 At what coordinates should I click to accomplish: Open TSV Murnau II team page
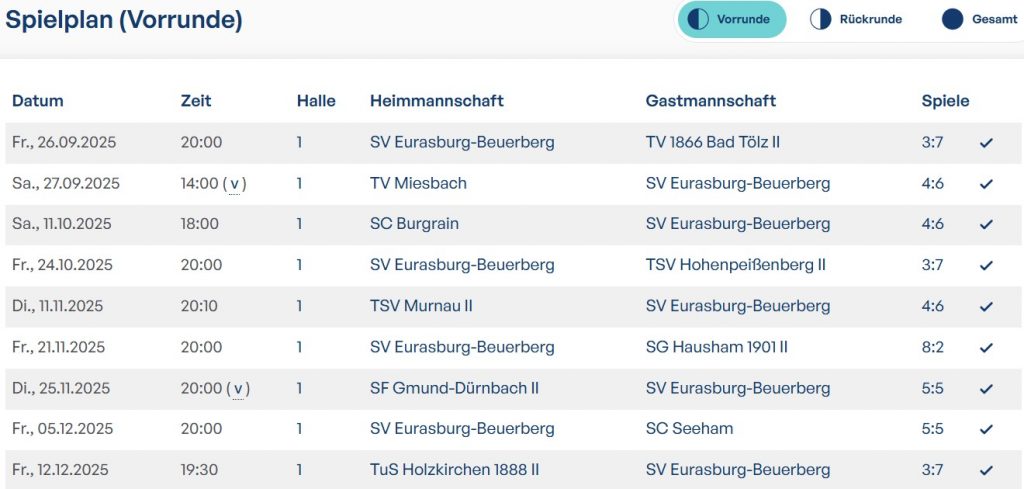tap(421, 306)
